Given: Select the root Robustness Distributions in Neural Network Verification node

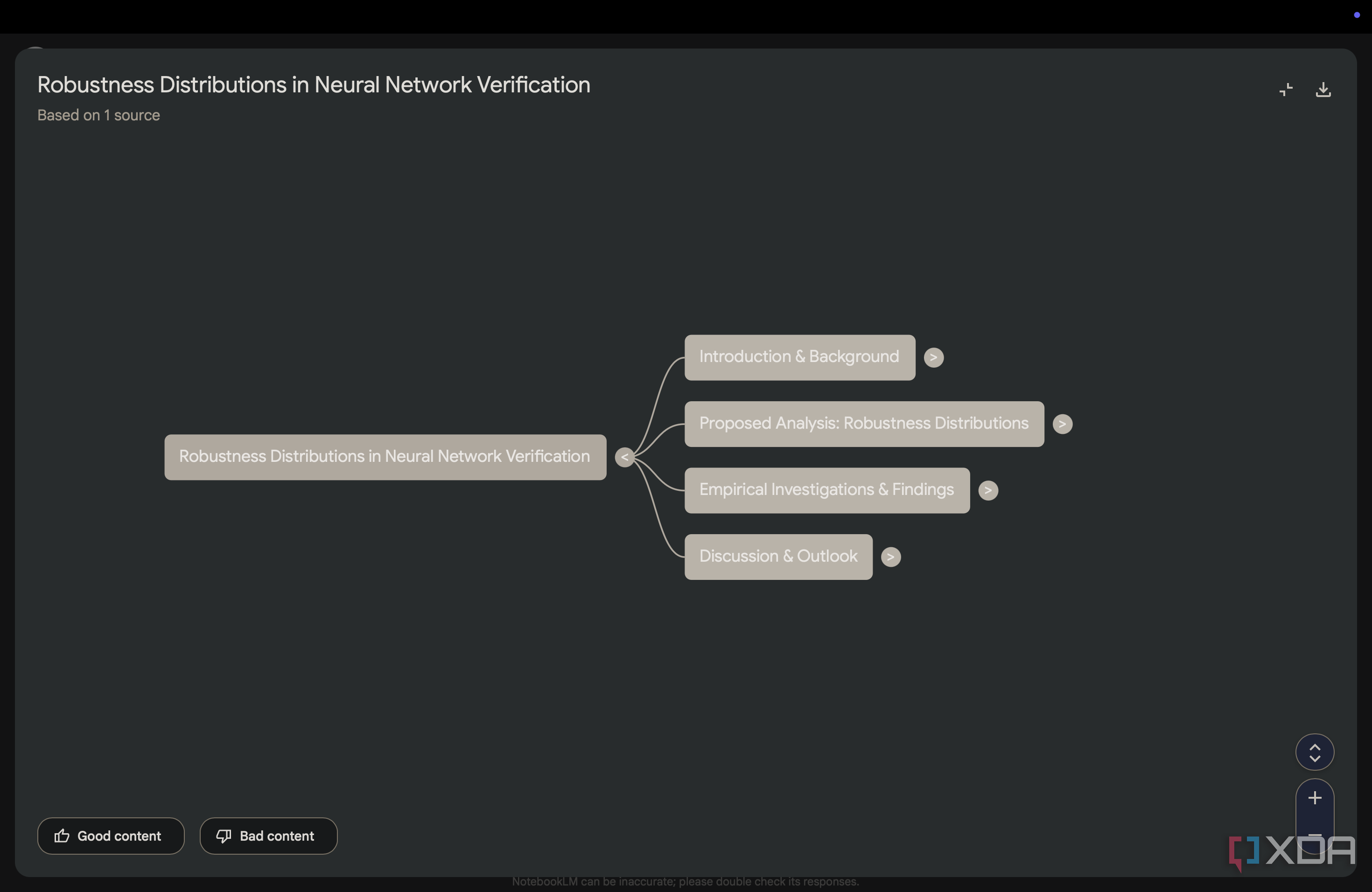Looking at the screenshot, I should [x=385, y=457].
